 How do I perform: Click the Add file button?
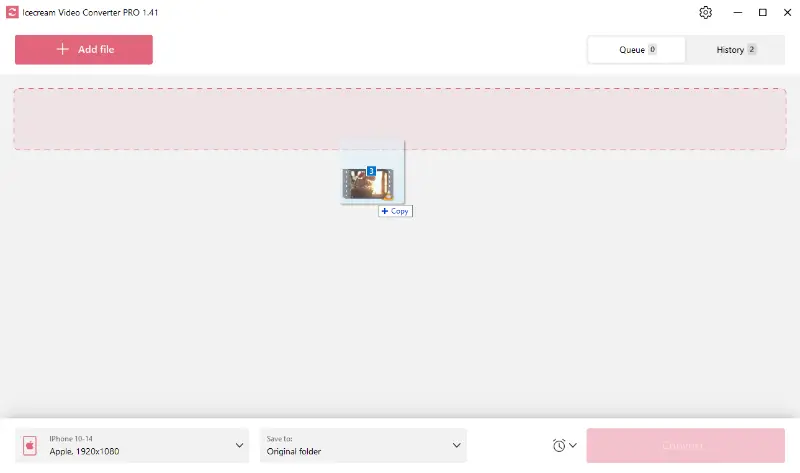[x=84, y=49]
